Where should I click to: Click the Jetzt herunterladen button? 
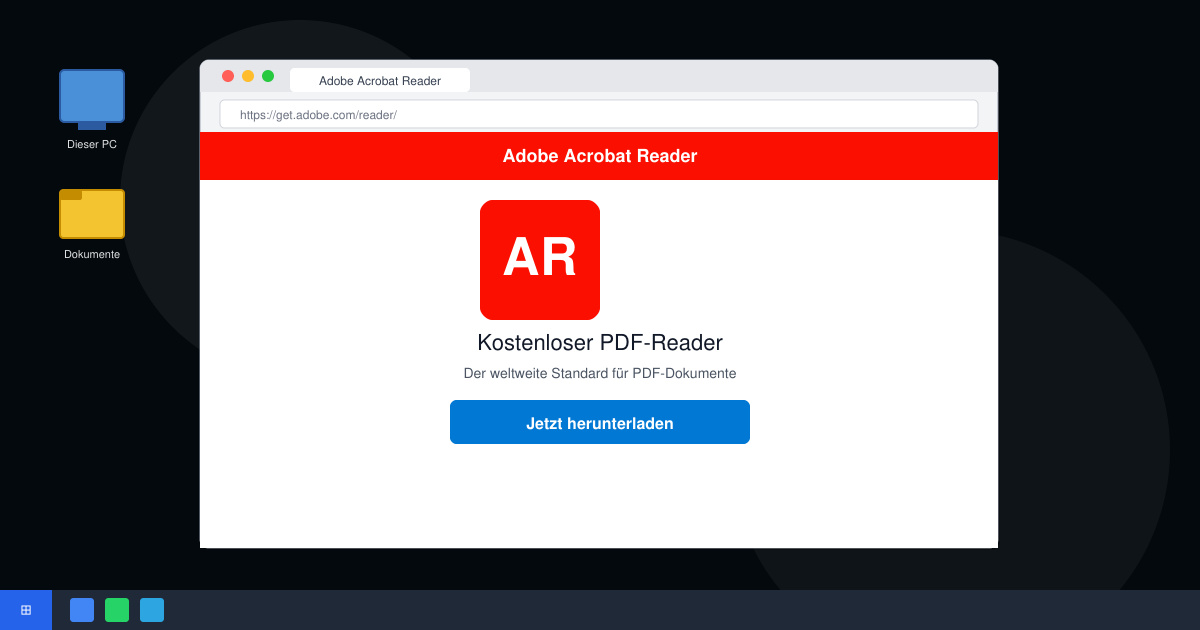tap(600, 422)
